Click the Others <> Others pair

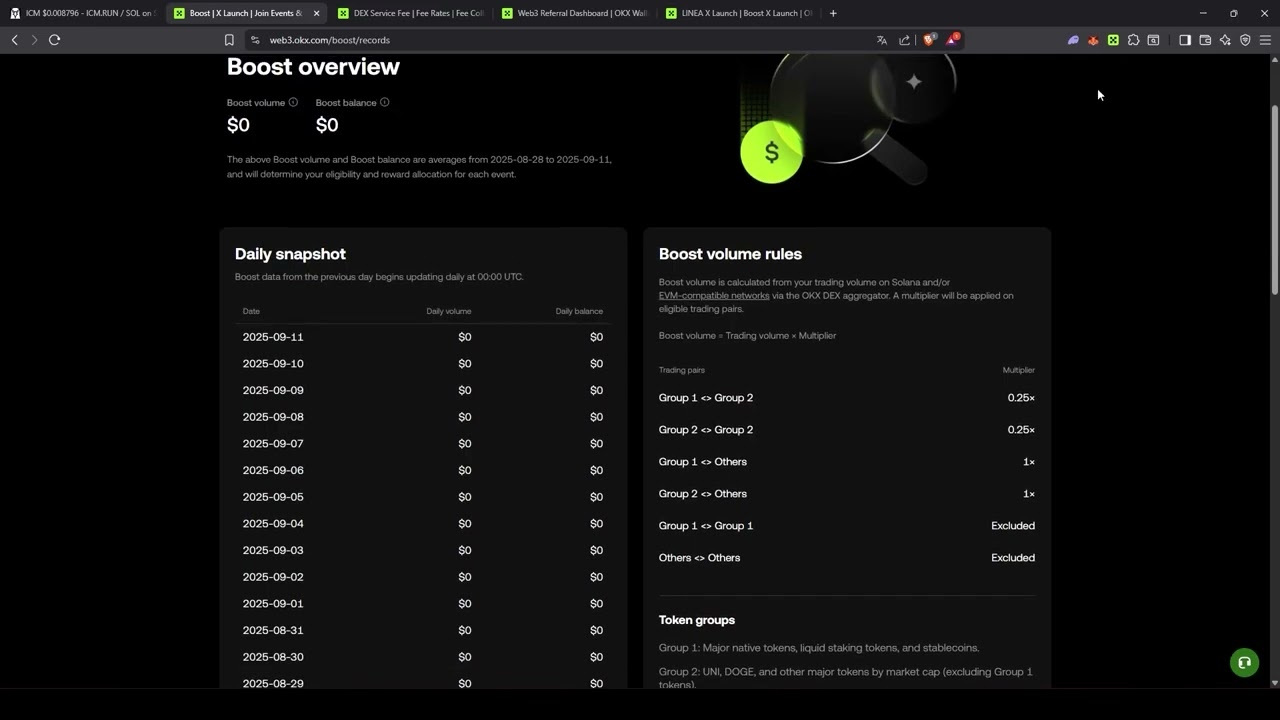(700, 558)
